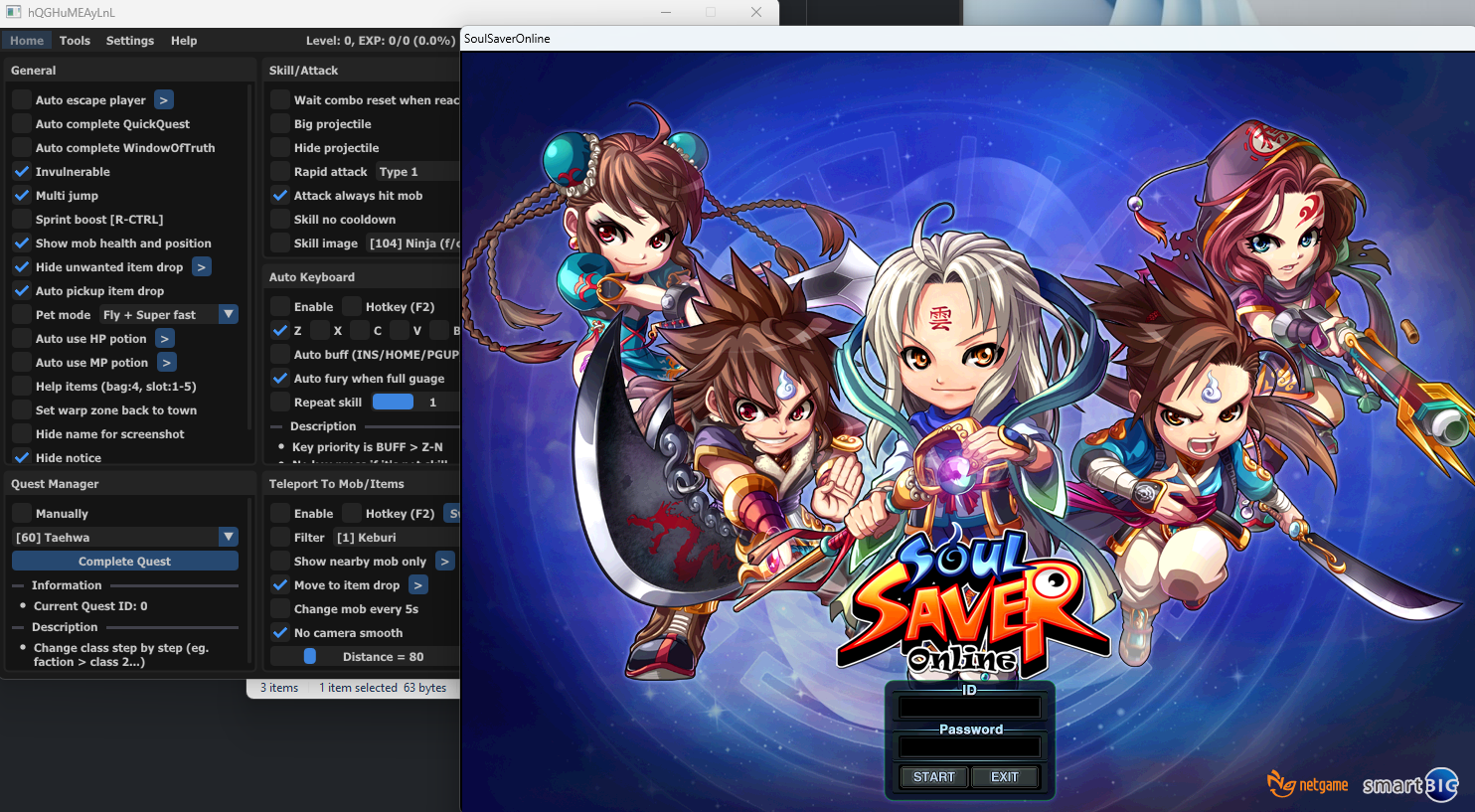Viewport: 1475px width, 812px height.
Task: Disable the Invulnerable checkbox
Action: pos(22,172)
